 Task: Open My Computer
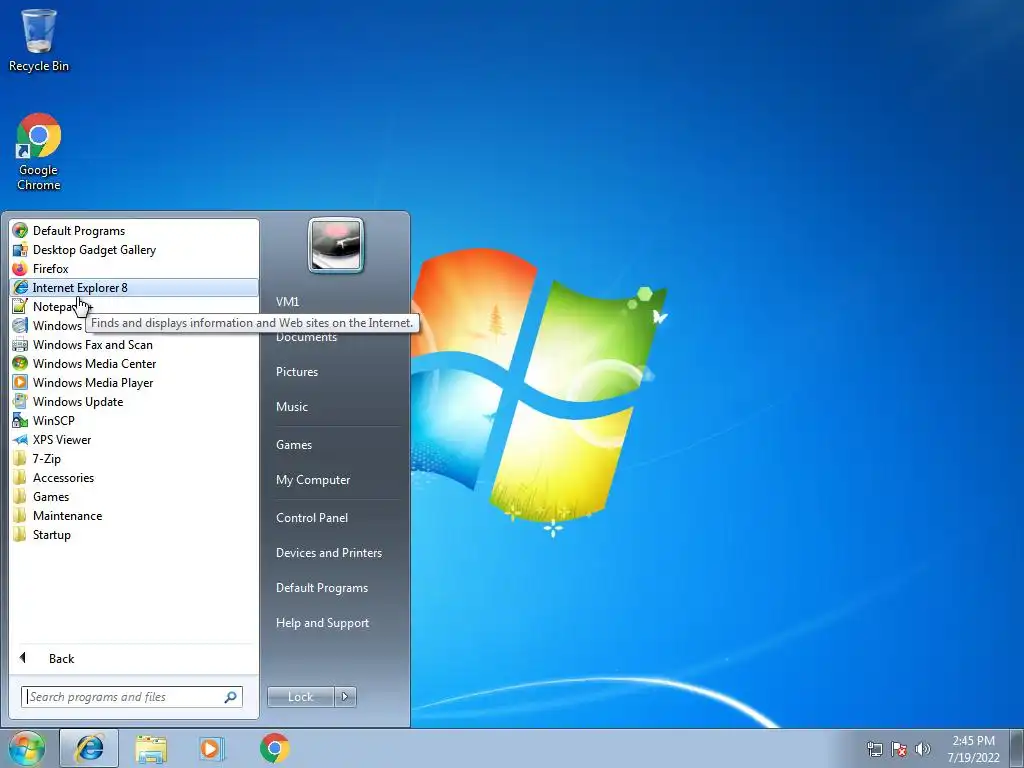click(313, 480)
